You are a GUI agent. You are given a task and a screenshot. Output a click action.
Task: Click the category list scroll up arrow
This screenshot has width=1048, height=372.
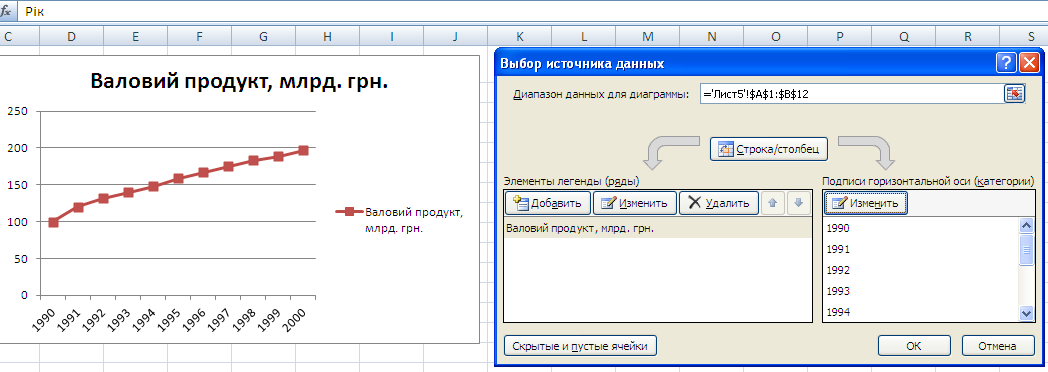tap(1027, 226)
